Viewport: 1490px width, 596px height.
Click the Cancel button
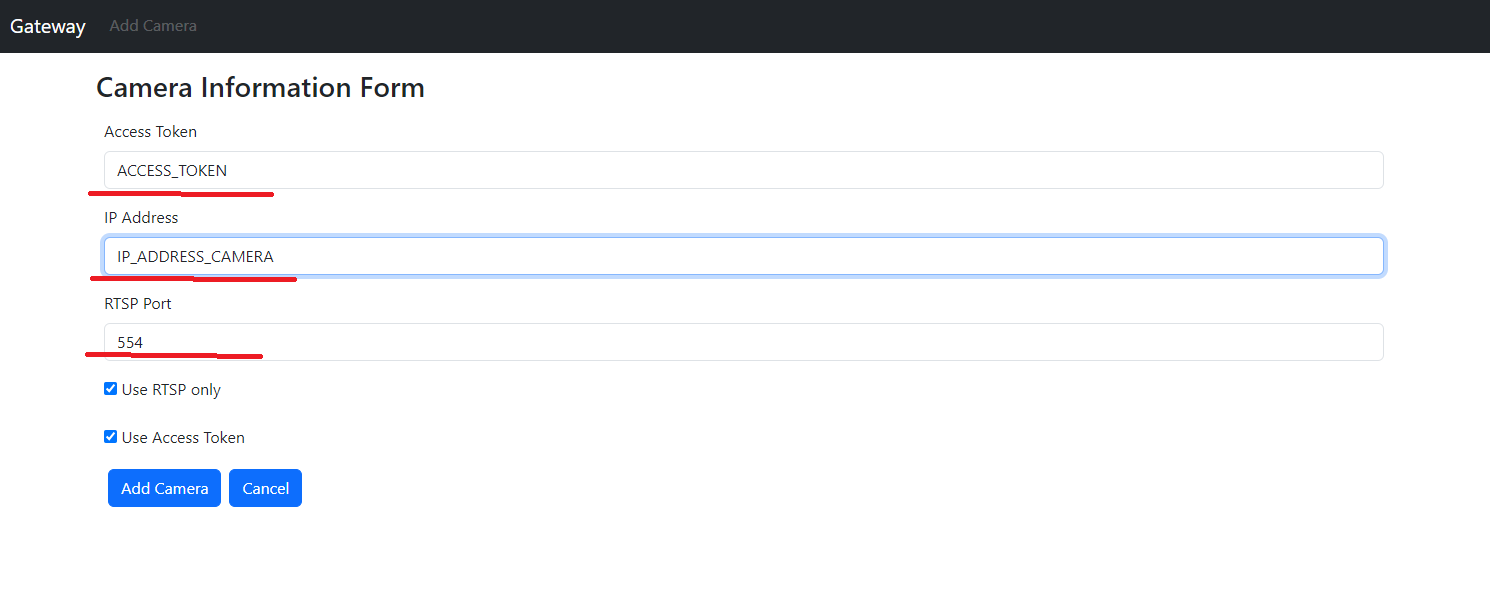tap(265, 488)
